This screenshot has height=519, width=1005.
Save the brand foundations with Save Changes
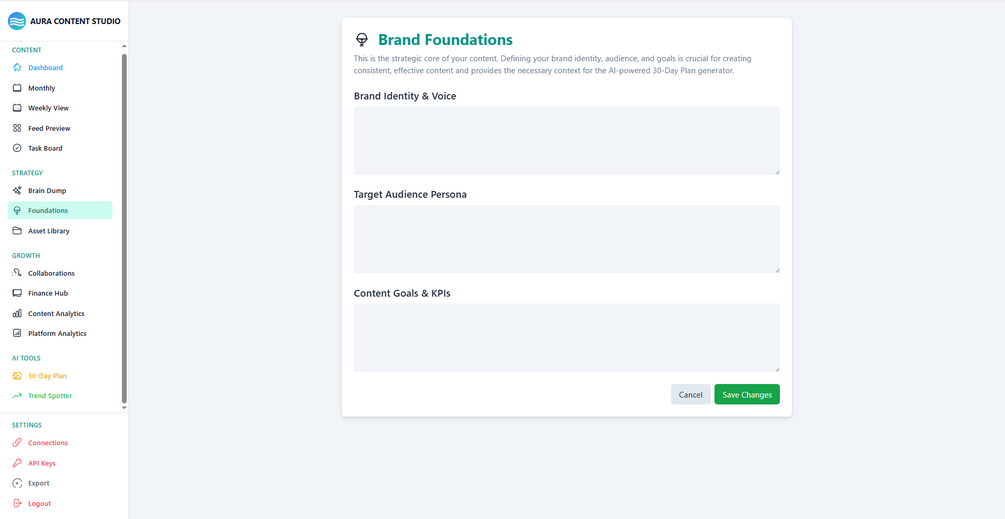[x=746, y=395]
